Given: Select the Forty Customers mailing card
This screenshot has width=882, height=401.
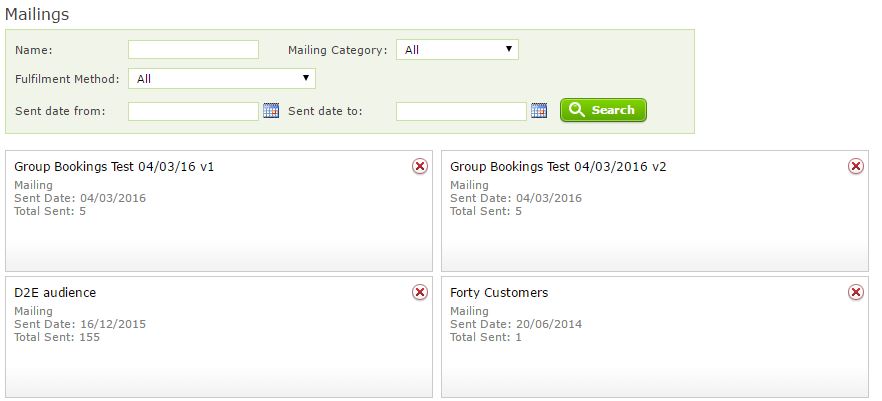Looking at the screenshot, I should click(655, 337).
